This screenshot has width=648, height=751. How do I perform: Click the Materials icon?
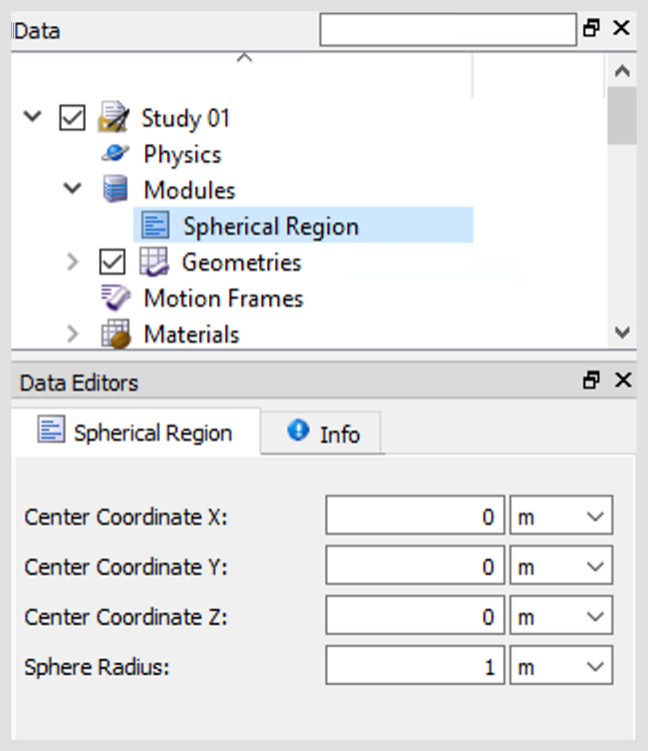pos(116,334)
